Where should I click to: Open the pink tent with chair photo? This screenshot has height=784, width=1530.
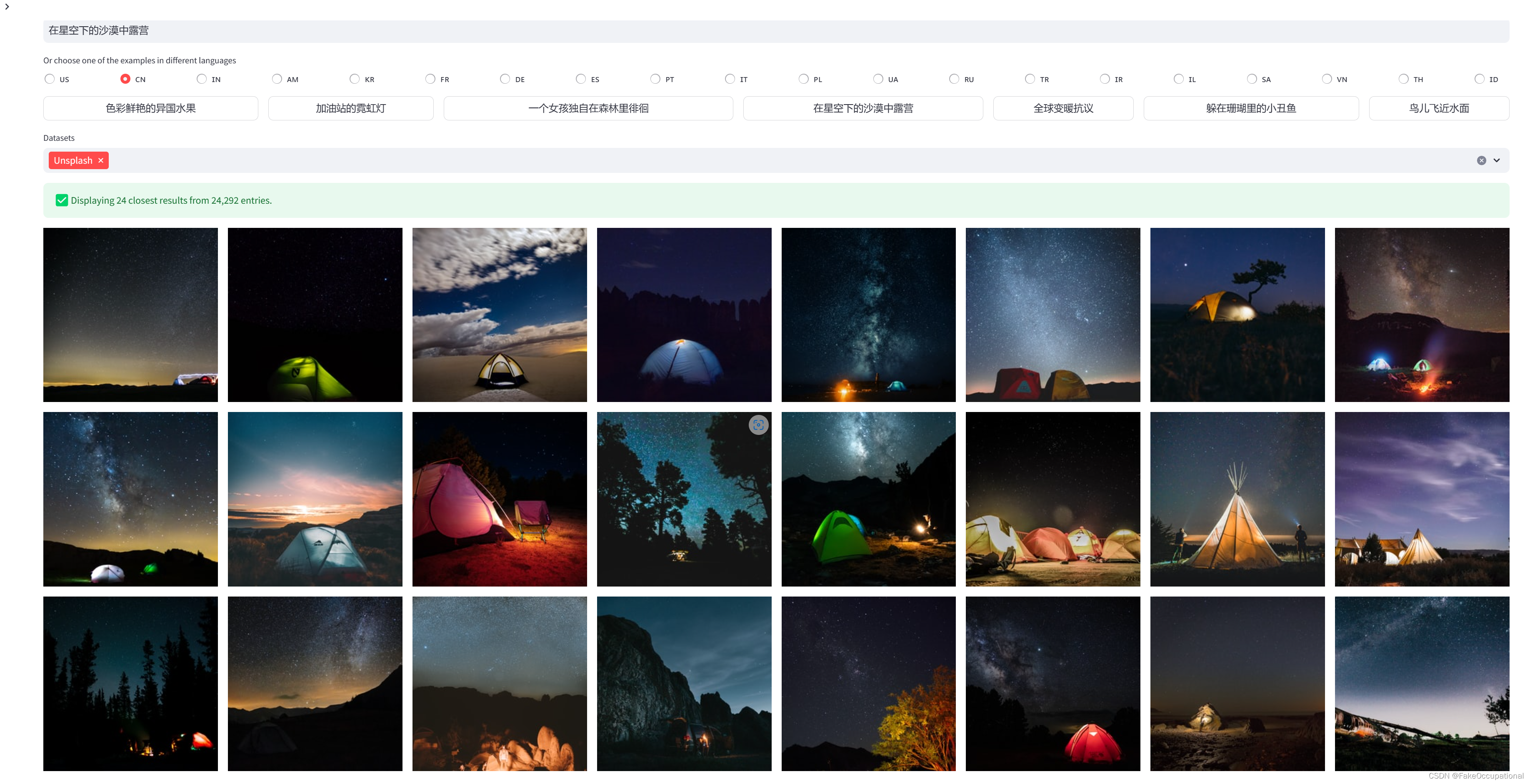[x=499, y=499]
